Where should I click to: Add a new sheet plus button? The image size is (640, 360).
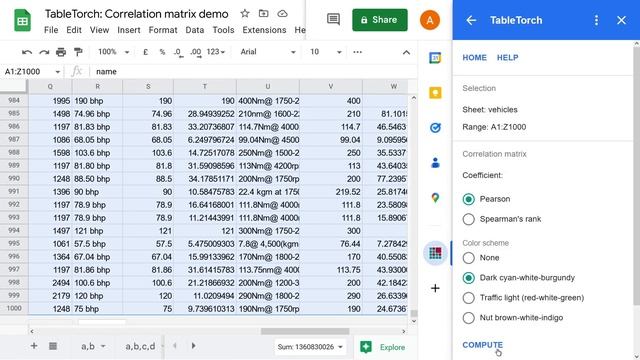click(x=34, y=346)
